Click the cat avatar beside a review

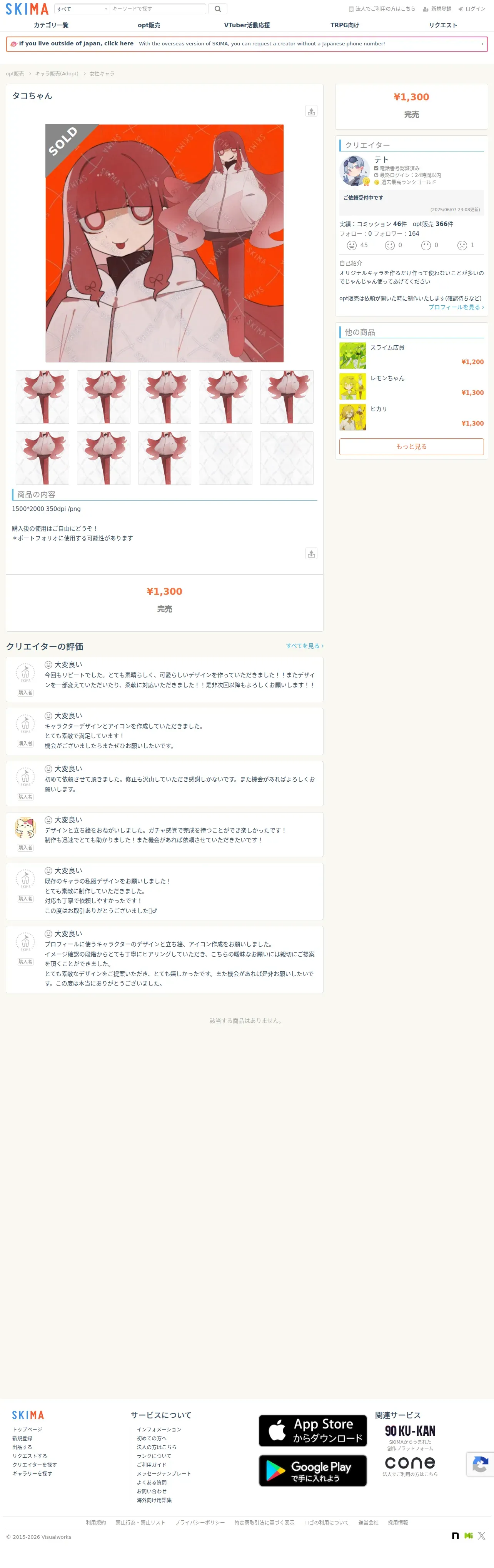25,828
